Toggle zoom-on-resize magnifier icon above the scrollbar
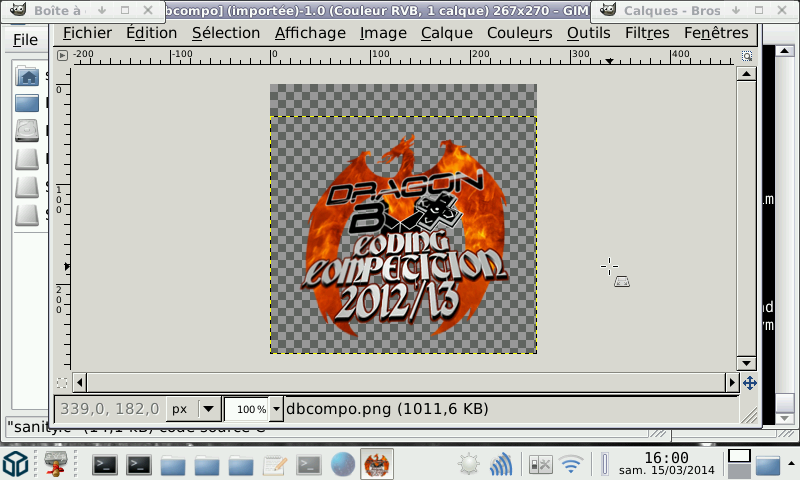 [x=746, y=56]
